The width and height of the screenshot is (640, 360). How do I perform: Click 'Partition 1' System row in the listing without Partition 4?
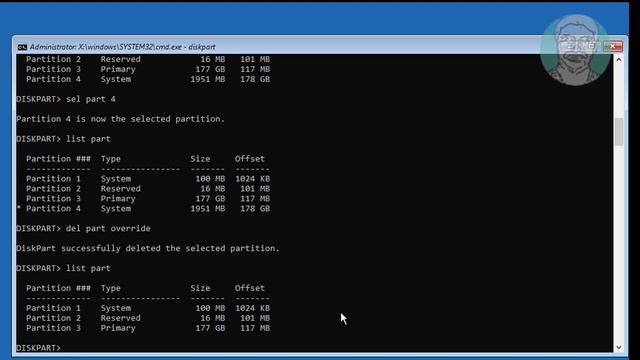(148, 308)
